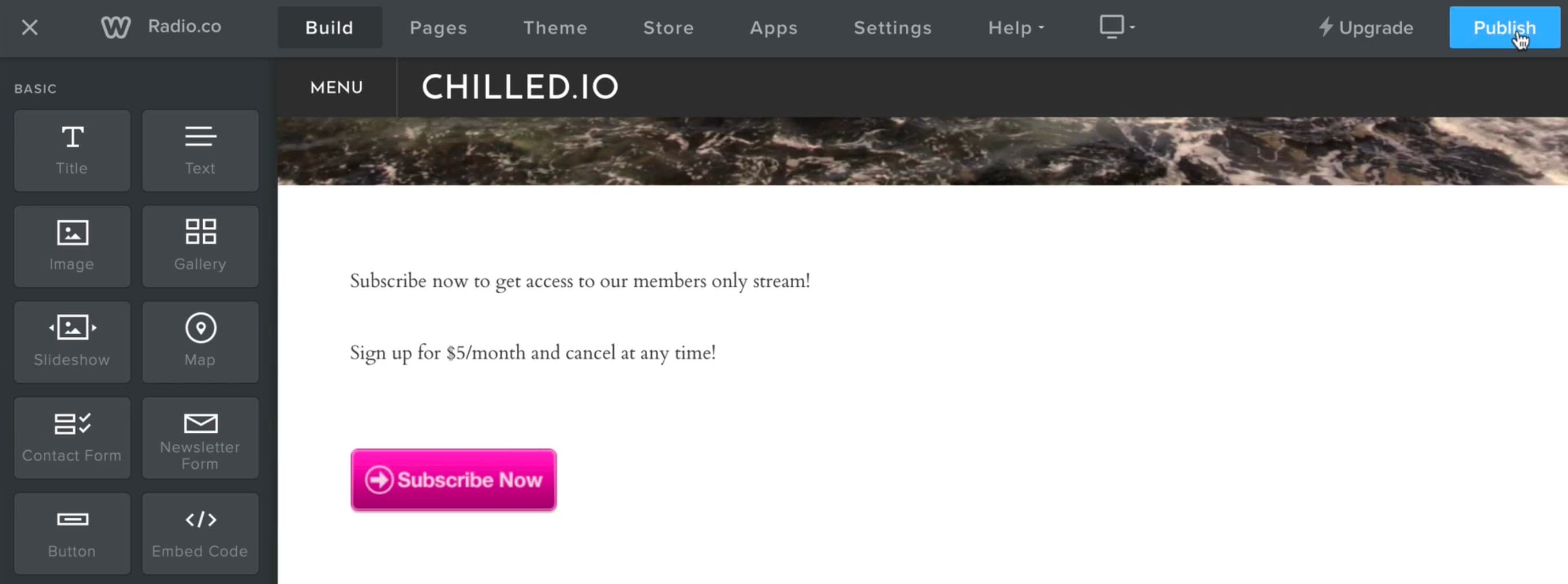1568x584 pixels.
Task: Choose the Contact Form element
Action: [72, 437]
